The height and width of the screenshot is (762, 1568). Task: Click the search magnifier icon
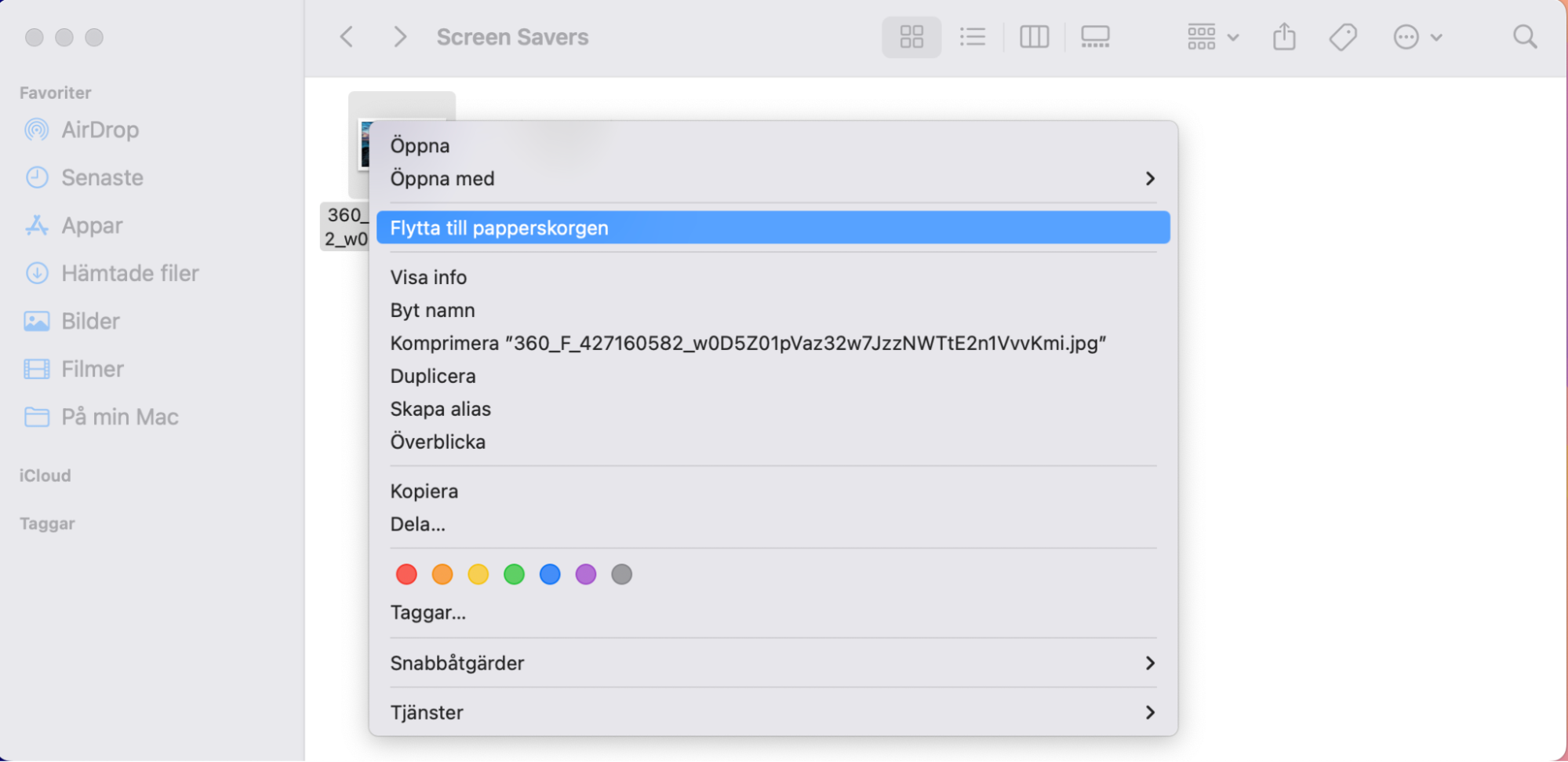(x=1525, y=37)
